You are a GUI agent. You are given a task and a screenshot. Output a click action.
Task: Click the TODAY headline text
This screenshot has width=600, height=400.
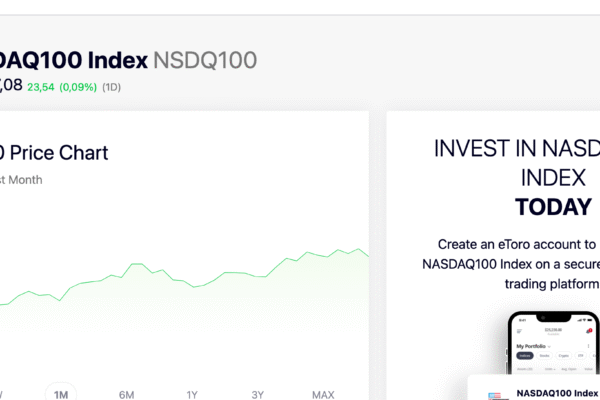click(553, 207)
